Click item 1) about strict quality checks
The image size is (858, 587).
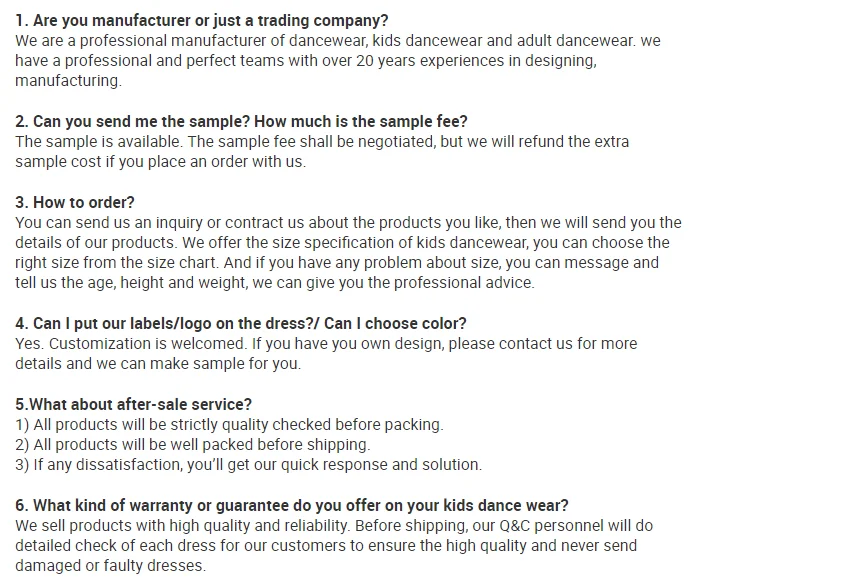tap(229, 425)
